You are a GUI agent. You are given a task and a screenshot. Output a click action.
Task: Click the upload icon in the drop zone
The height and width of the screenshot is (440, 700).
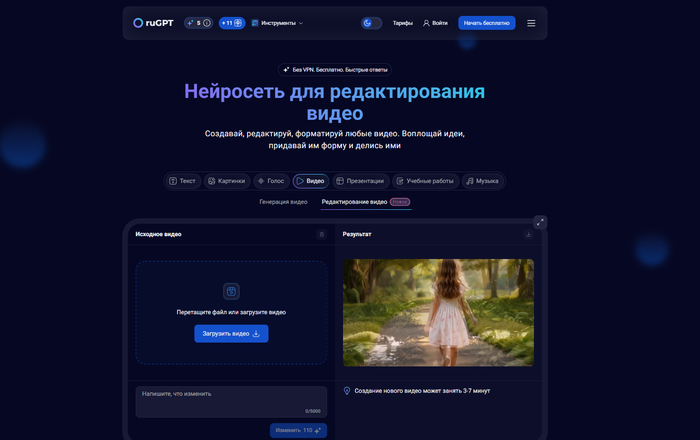point(231,291)
